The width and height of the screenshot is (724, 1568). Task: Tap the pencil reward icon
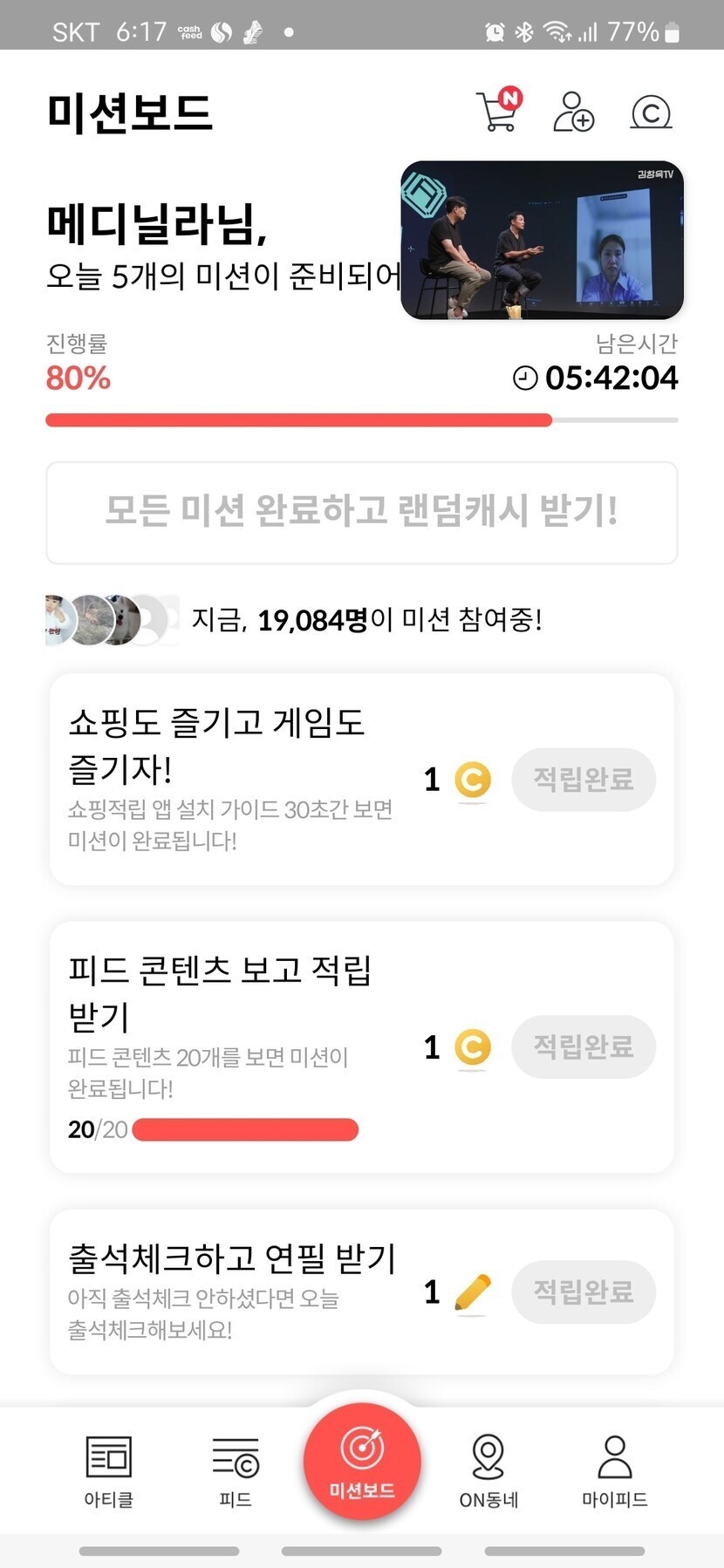(473, 1292)
